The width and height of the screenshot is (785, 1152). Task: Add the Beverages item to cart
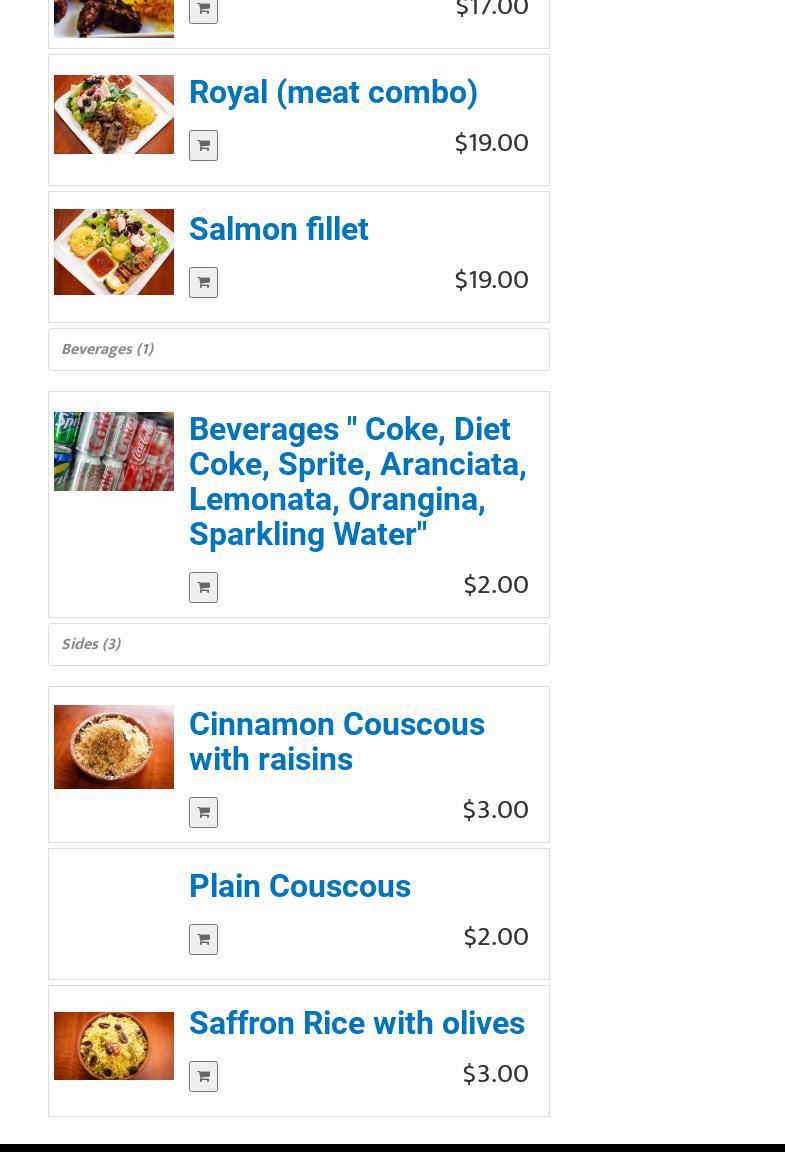[x=203, y=587]
